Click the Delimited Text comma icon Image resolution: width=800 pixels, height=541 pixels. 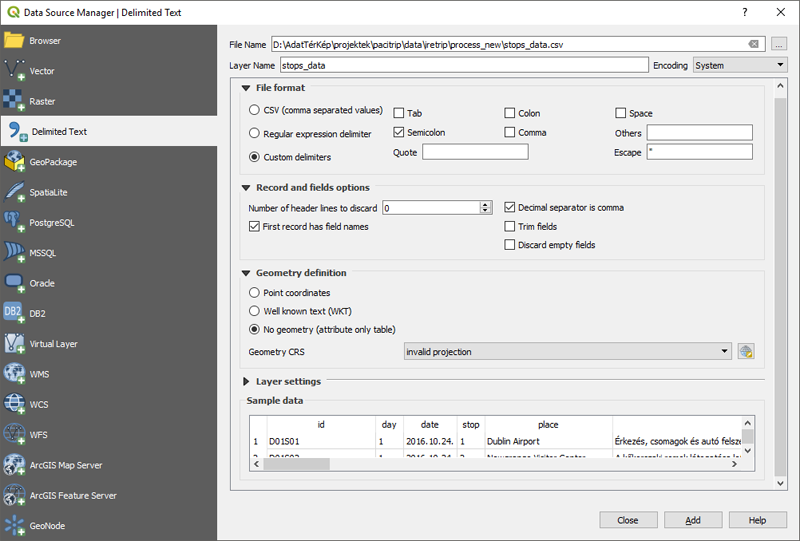tap(17, 131)
